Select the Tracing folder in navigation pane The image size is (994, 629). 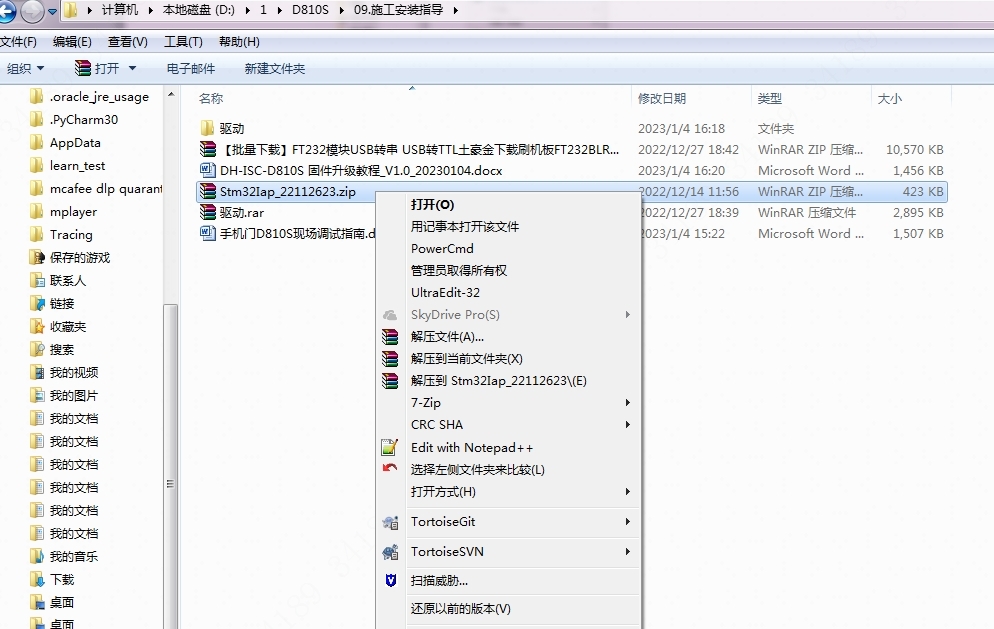click(x=71, y=235)
